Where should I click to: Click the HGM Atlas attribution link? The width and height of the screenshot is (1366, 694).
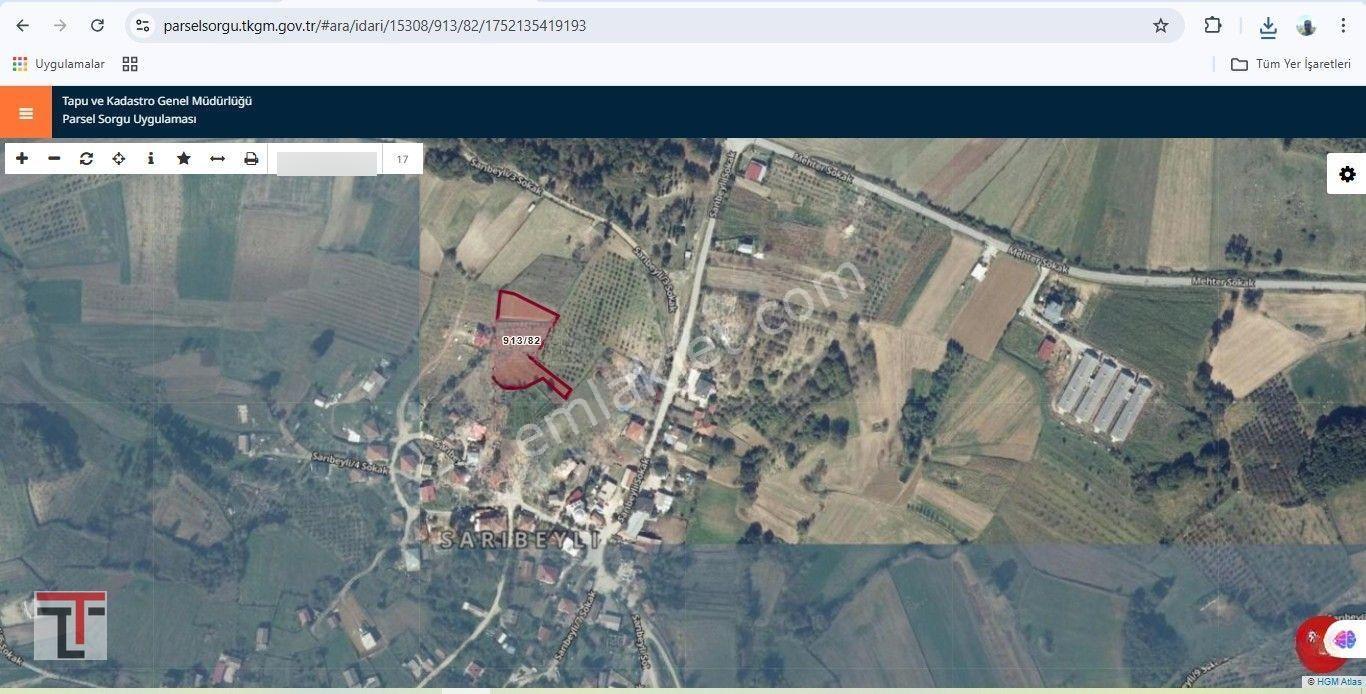click(1339, 682)
